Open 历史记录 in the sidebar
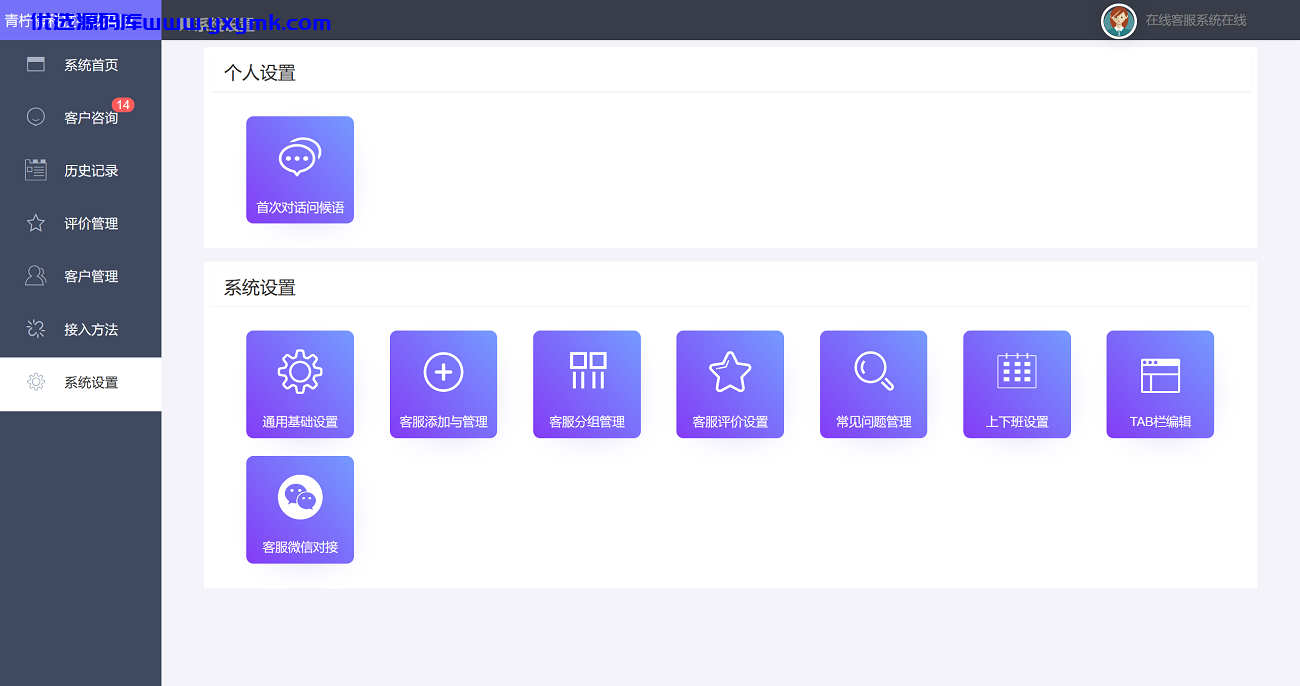This screenshot has height=686, width=1300. (x=80, y=171)
